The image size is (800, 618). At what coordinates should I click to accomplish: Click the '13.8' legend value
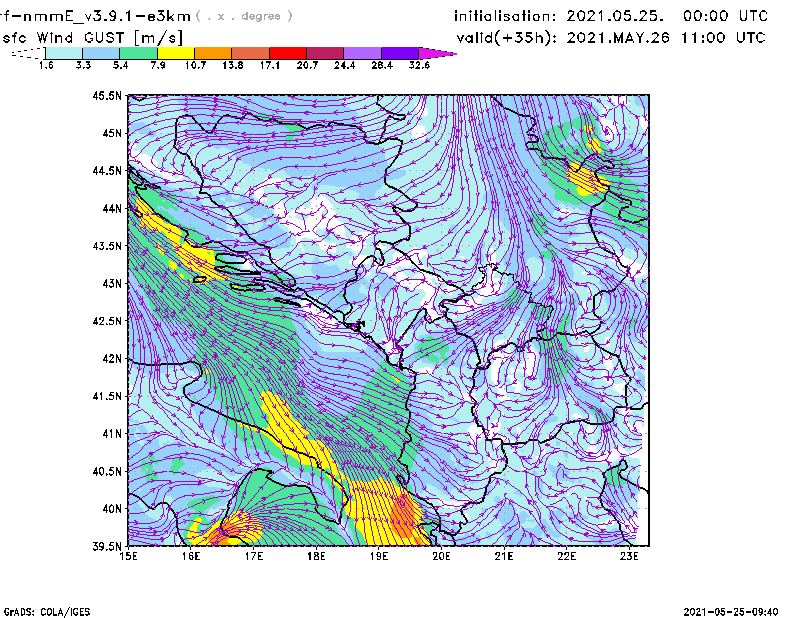tap(233, 65)
